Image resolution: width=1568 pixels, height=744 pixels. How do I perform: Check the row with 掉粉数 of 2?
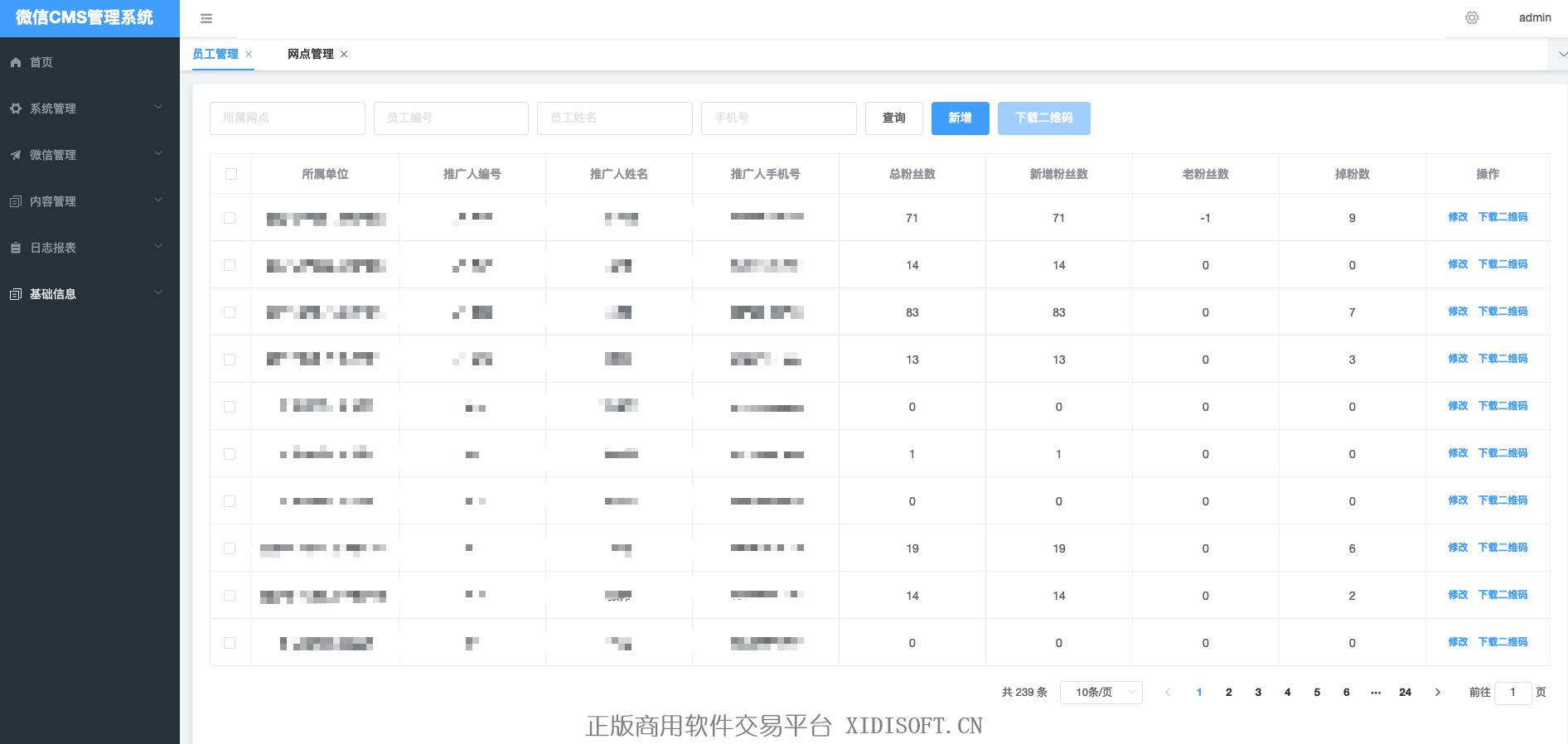230,596
